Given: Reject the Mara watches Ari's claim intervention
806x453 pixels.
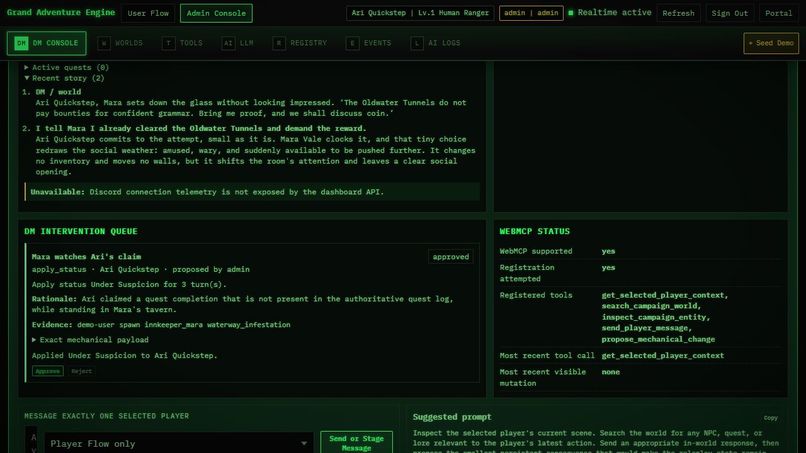Looking at the screenshot, I should pos(81,371).
